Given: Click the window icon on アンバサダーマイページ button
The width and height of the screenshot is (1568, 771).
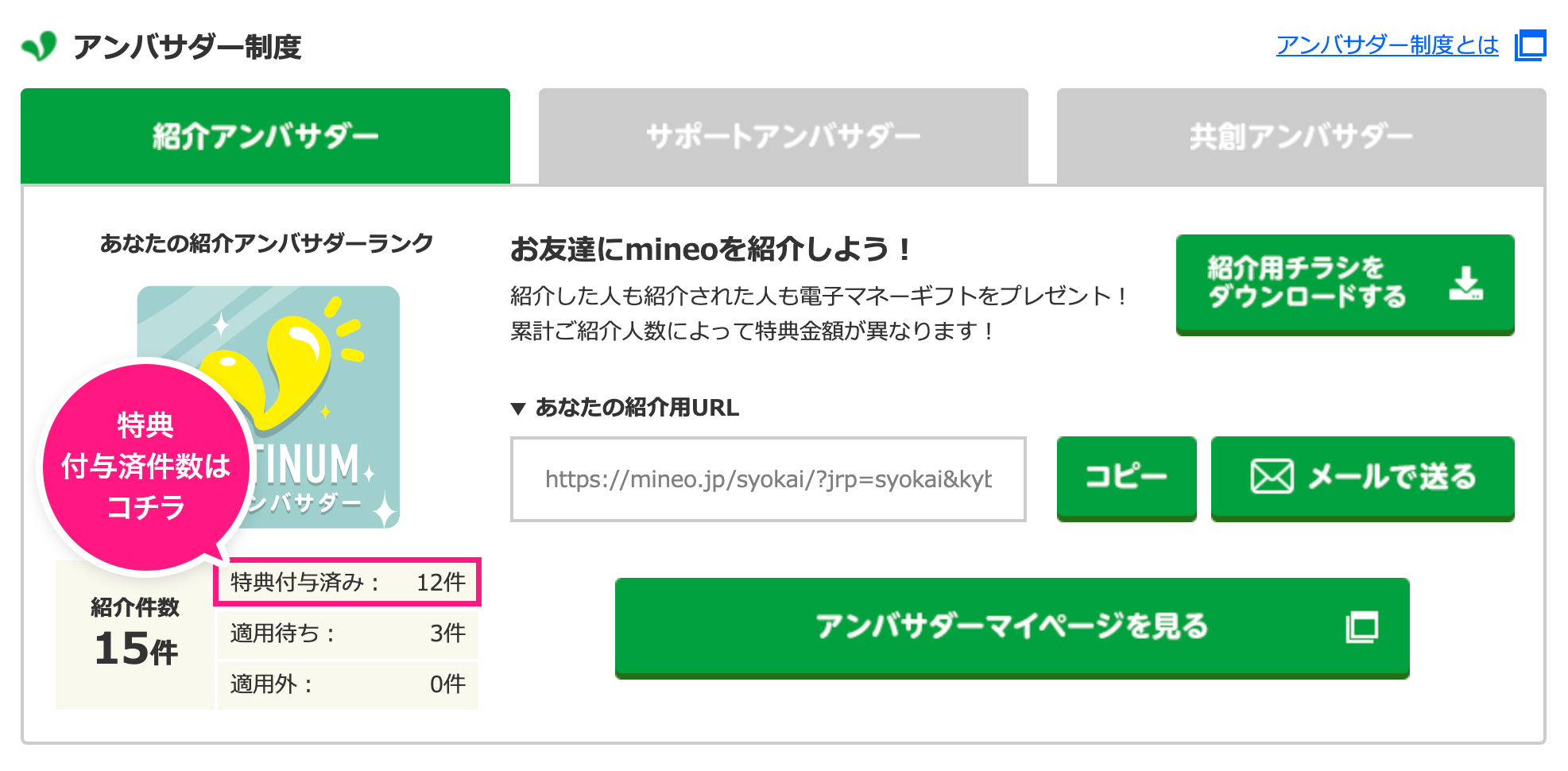Looking at the screenshot, I should pyautogui.click(x=1362, y=627).
